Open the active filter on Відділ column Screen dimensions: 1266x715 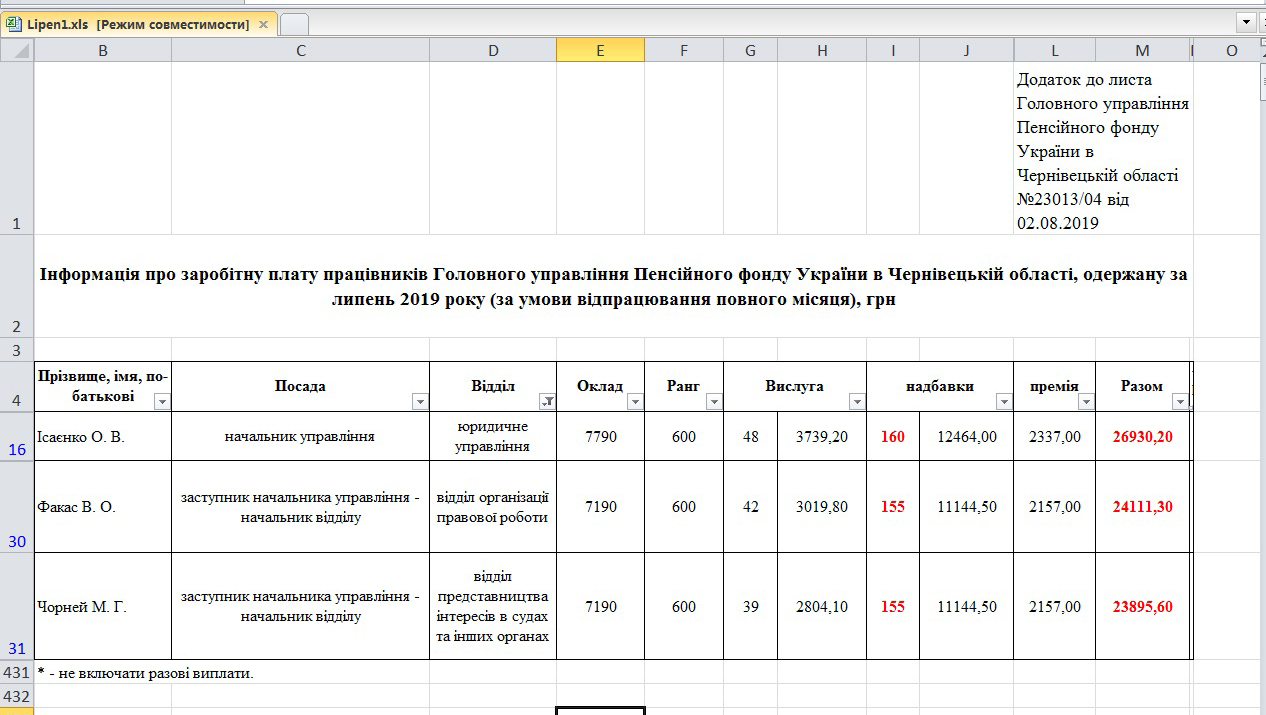click(x=547, y=401)
